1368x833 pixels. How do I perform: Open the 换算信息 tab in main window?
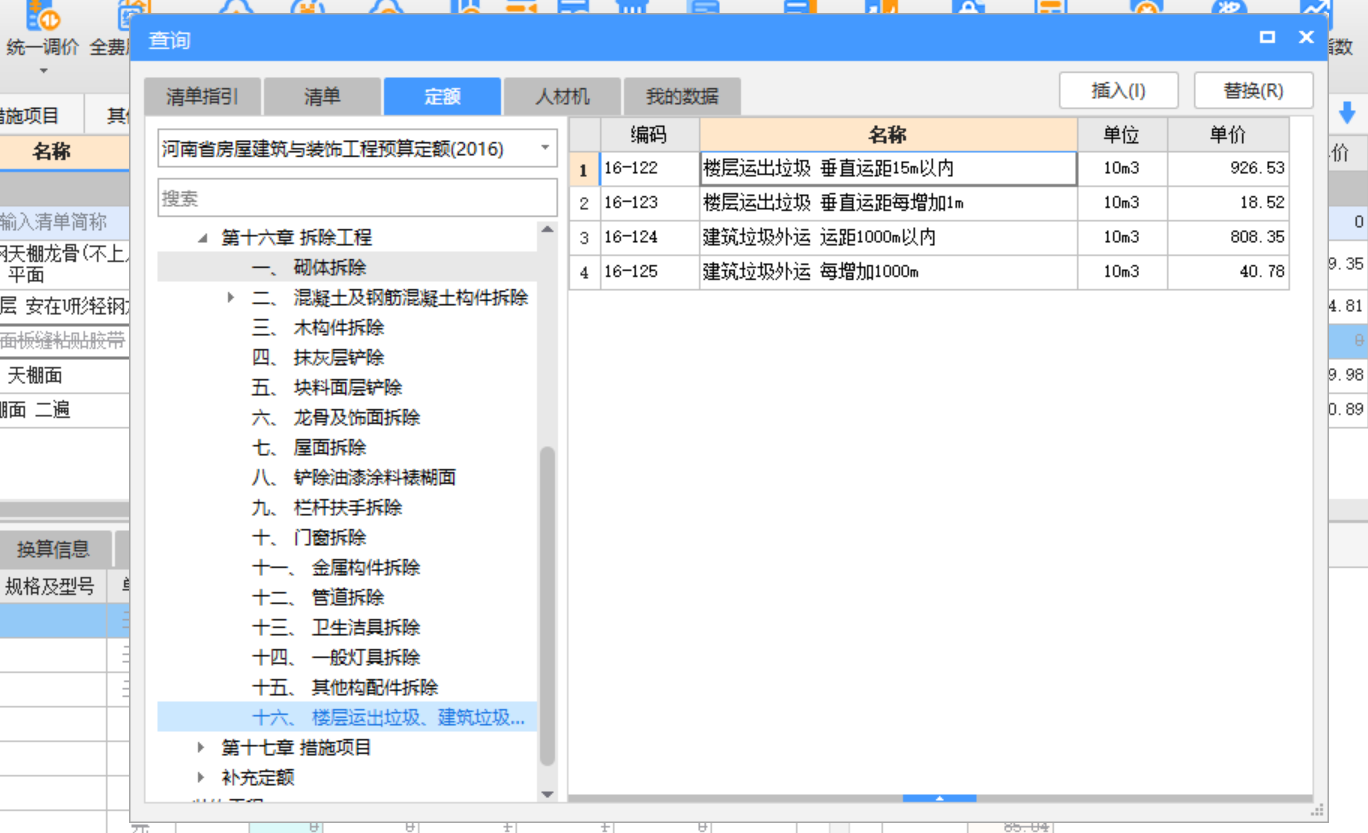point(53,549)
